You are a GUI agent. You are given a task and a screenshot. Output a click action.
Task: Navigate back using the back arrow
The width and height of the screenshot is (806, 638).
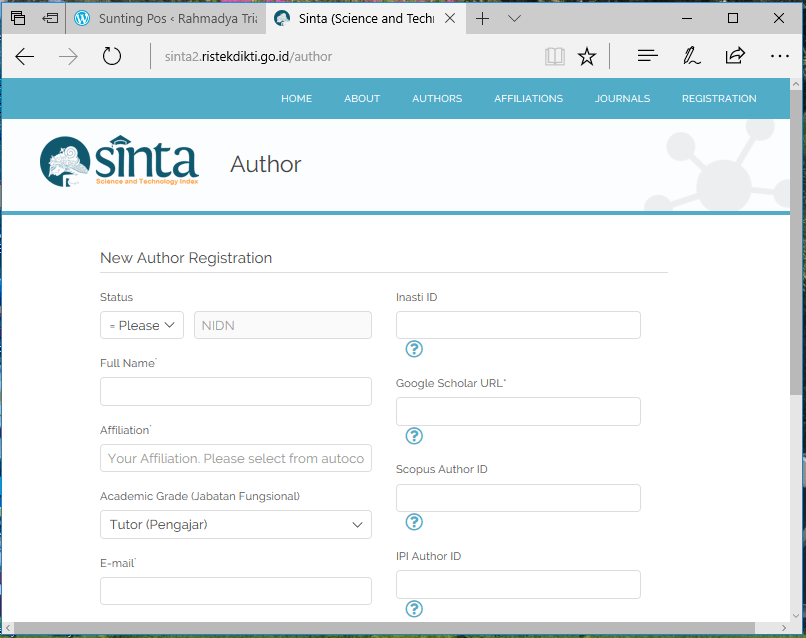[x=24, y=56]
